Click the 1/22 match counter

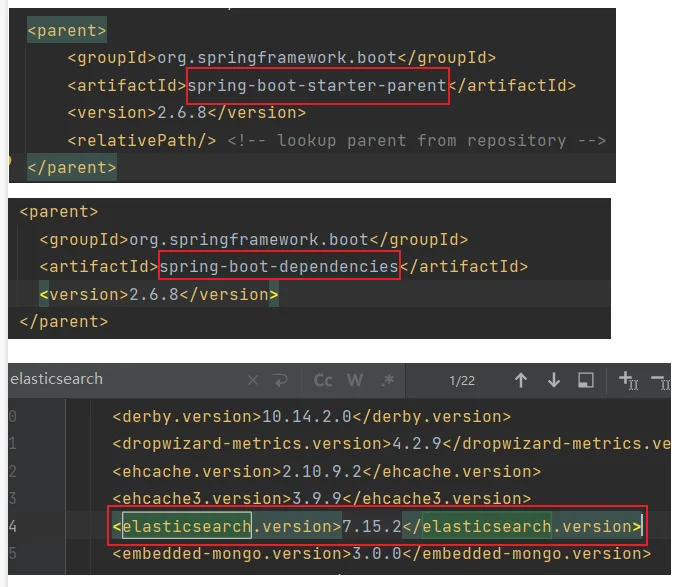[462, 381]
